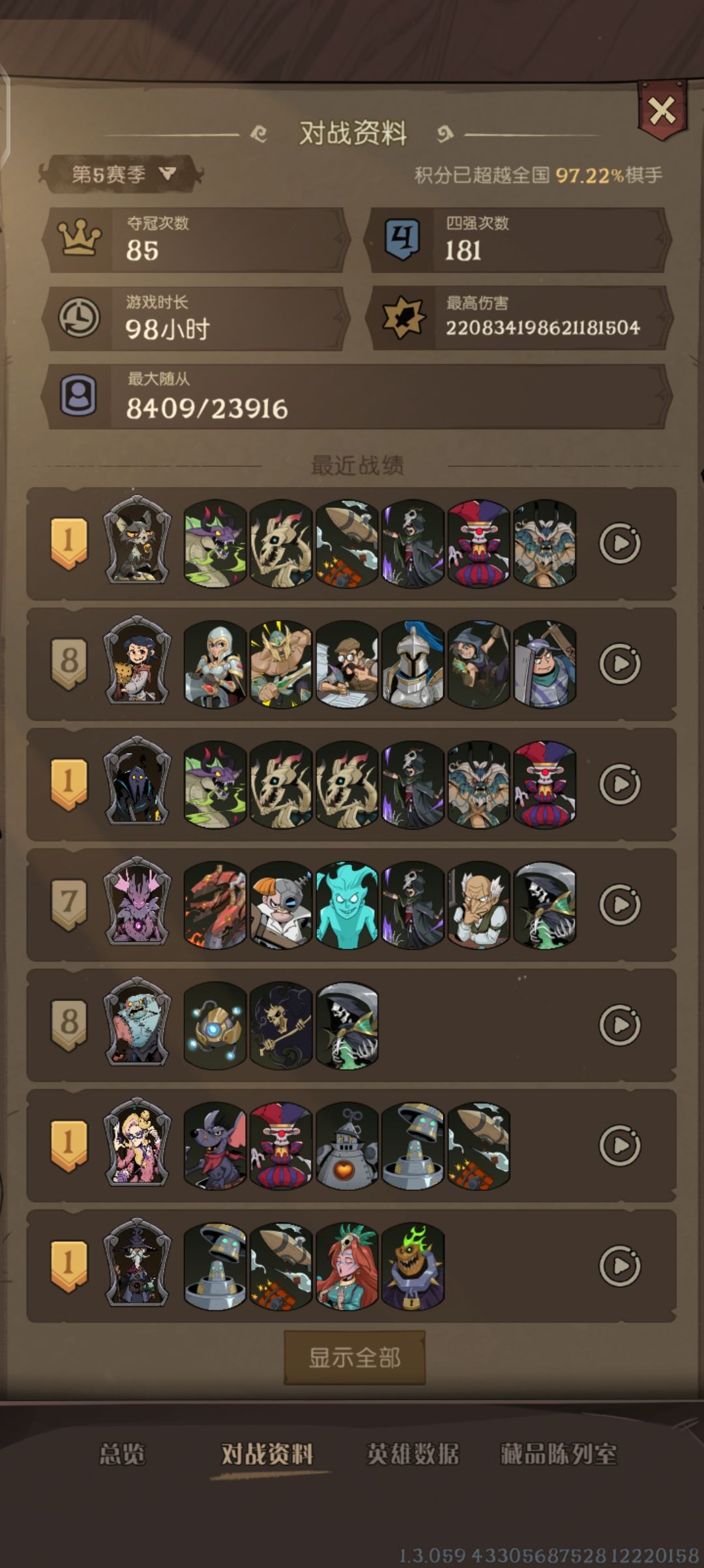Tap the purple dragon hero portrait, rank 7
704x1568 pixels.
[137, 902]
